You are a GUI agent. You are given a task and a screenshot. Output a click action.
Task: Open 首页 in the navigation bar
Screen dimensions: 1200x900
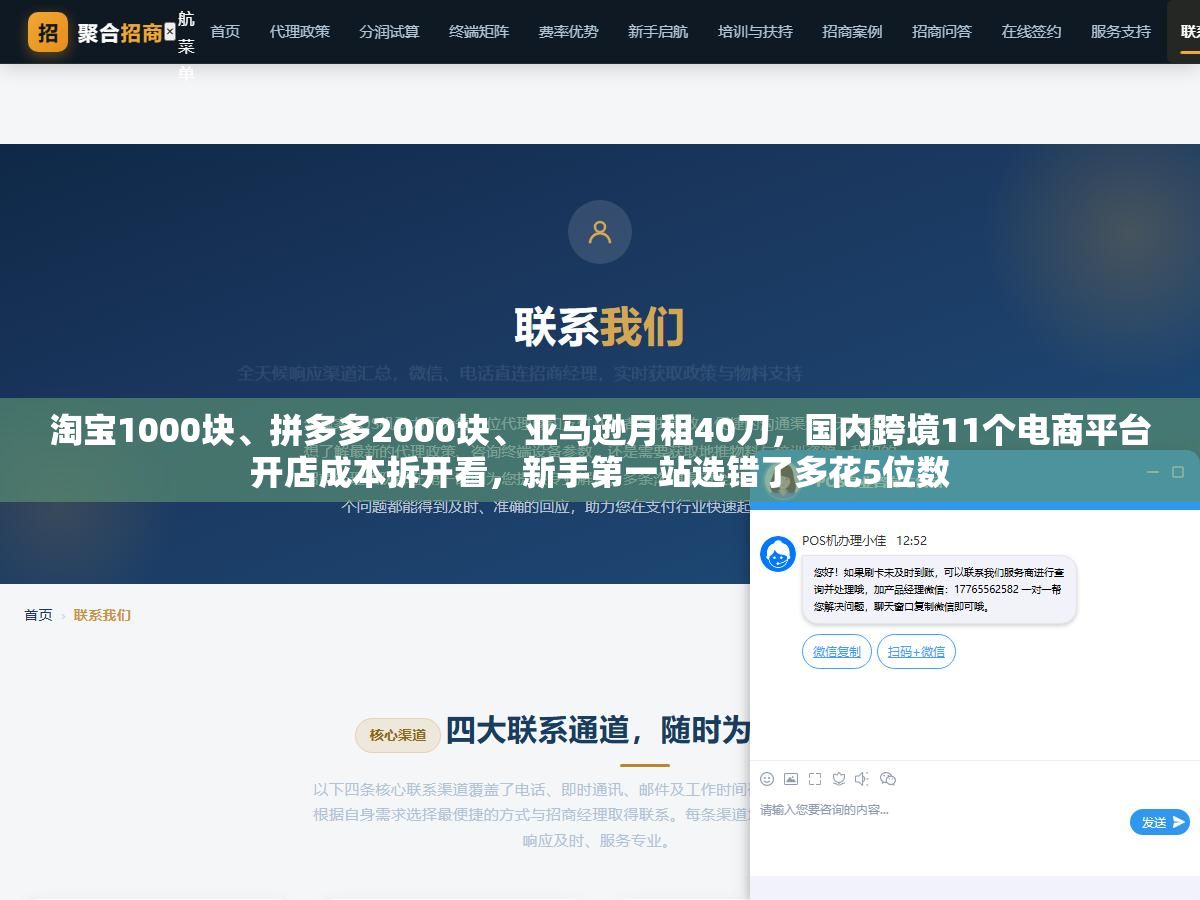(x=225, y=32)
